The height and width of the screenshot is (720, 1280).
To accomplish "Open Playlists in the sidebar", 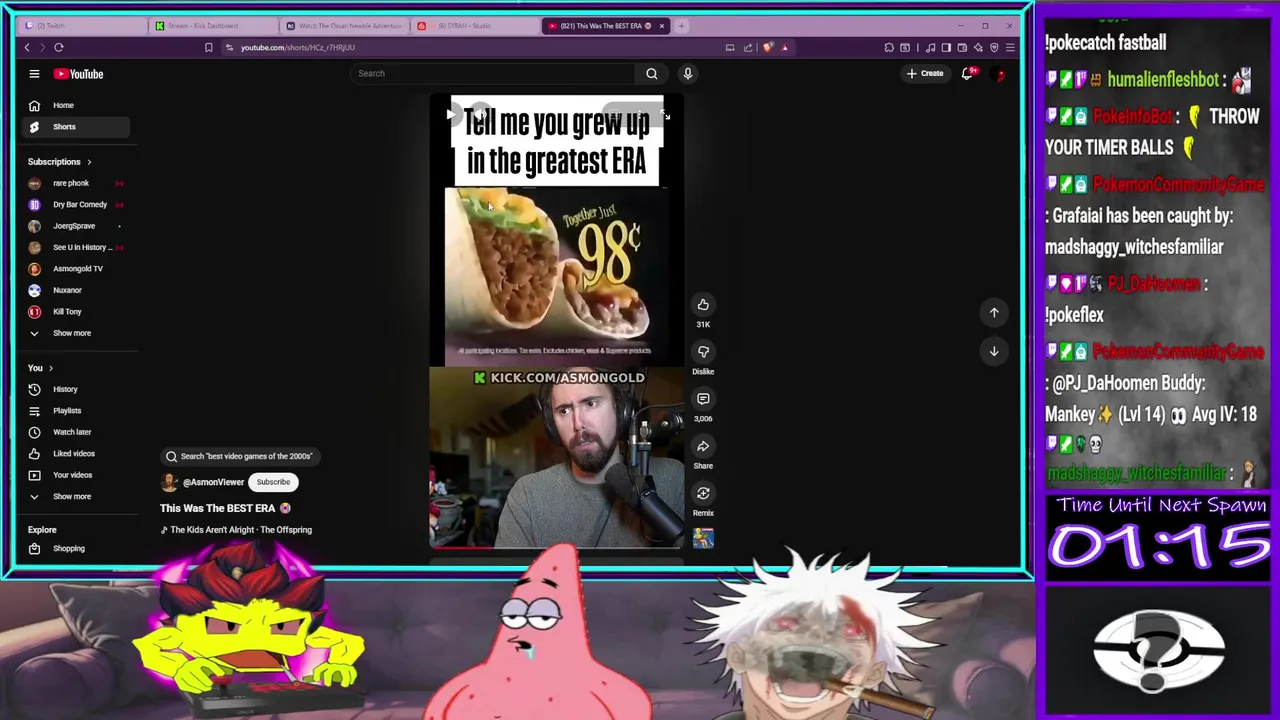I will click(x=75, y=411).
